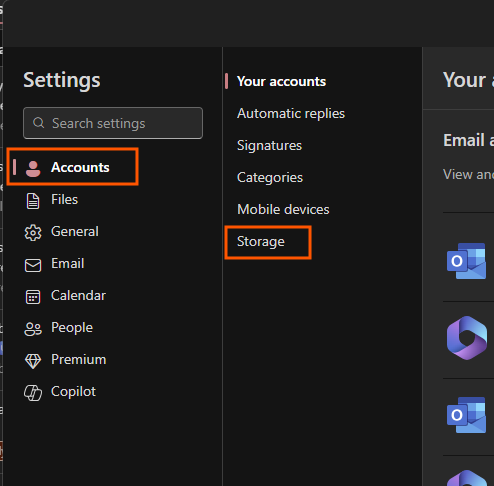
Task: Click the Files document icon
Action: (x=33, y=201)
